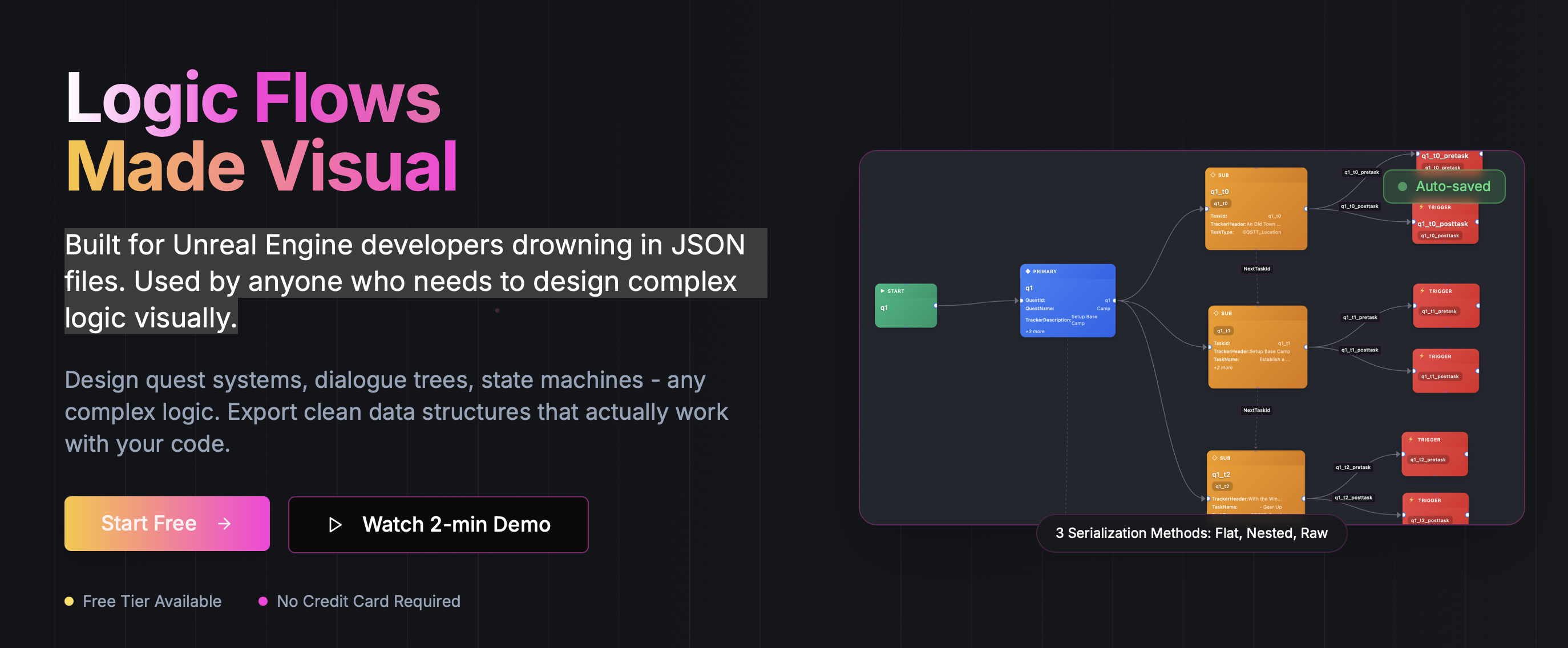The width and height of the screenshot is (1568, 648).
Task: Click lightning icon on q1_t2_posttask TRIGGER
Action: point(1412,500)
